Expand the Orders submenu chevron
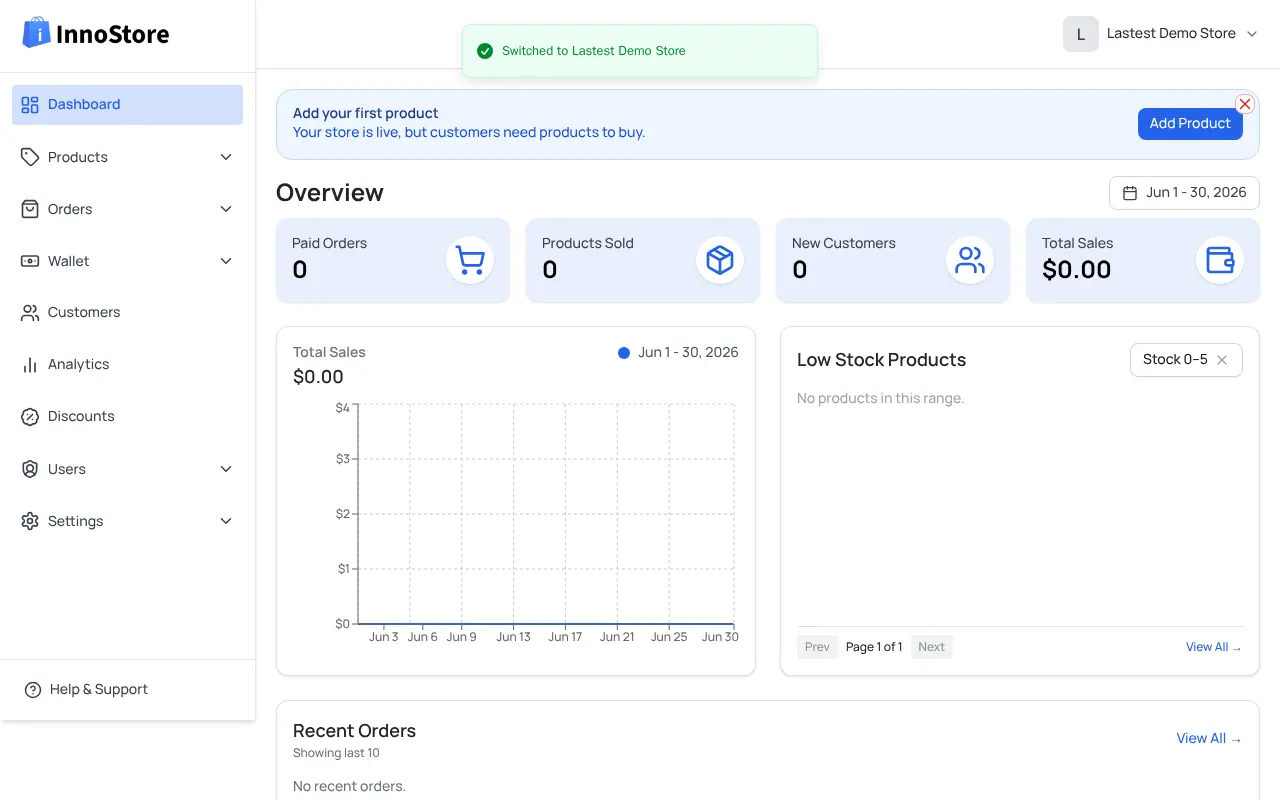Image resolution: width=1280 pixels, height=800 pixels. click(226, 209)
